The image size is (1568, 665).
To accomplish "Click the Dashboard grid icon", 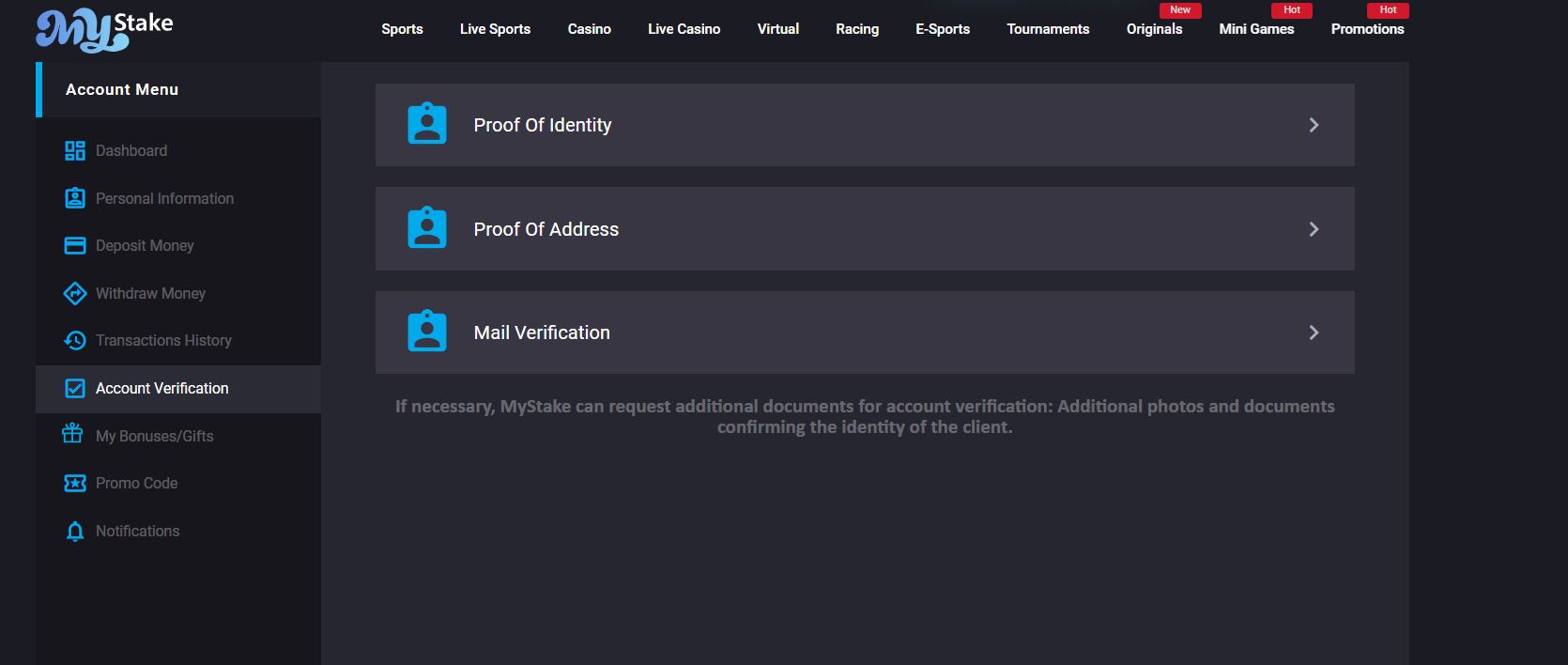I will tap(75, 150).
